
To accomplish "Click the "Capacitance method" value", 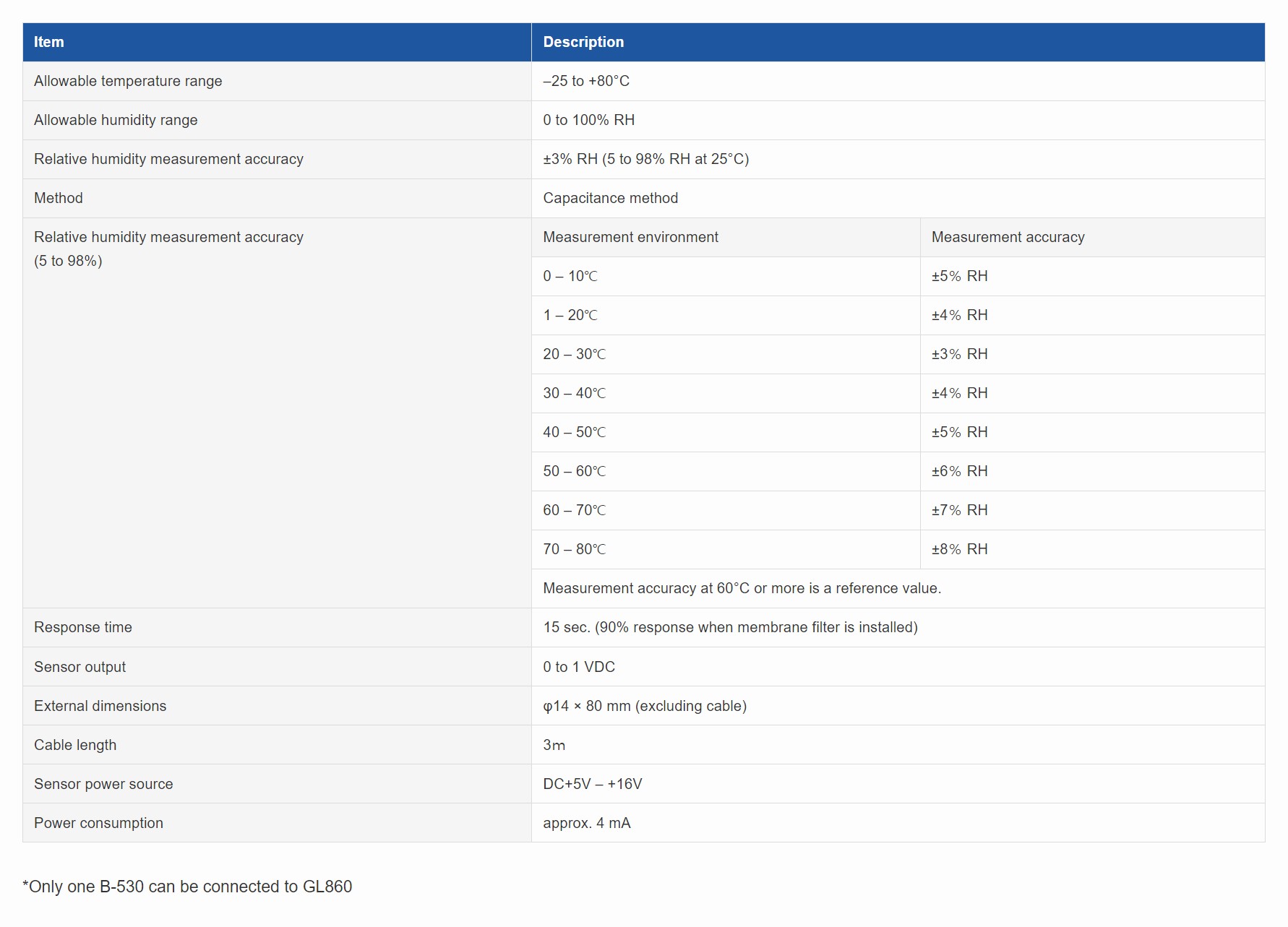I will pyautogui.click(x=611, y=198).
